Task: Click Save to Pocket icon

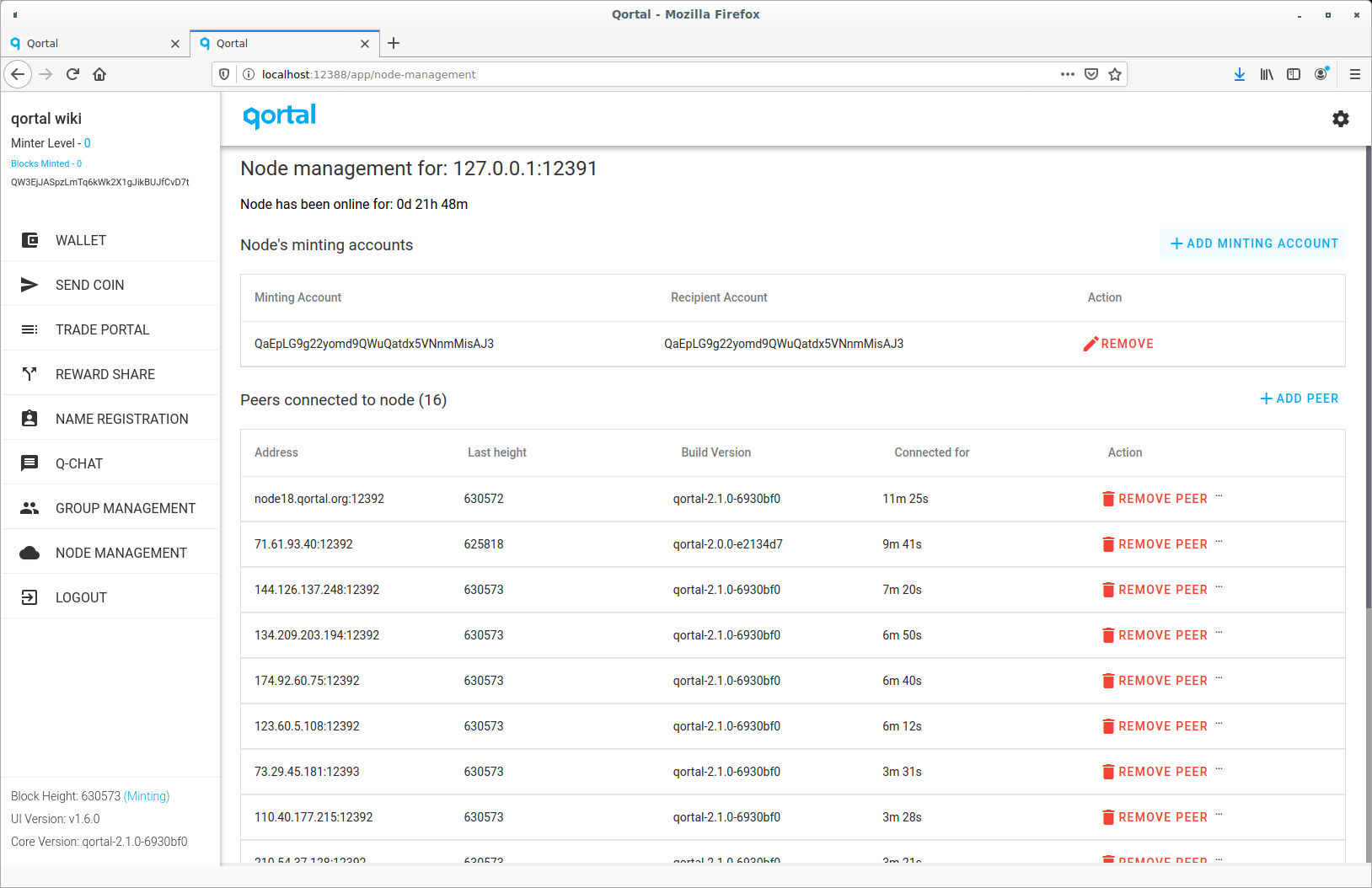Action: coord(1091,74)
